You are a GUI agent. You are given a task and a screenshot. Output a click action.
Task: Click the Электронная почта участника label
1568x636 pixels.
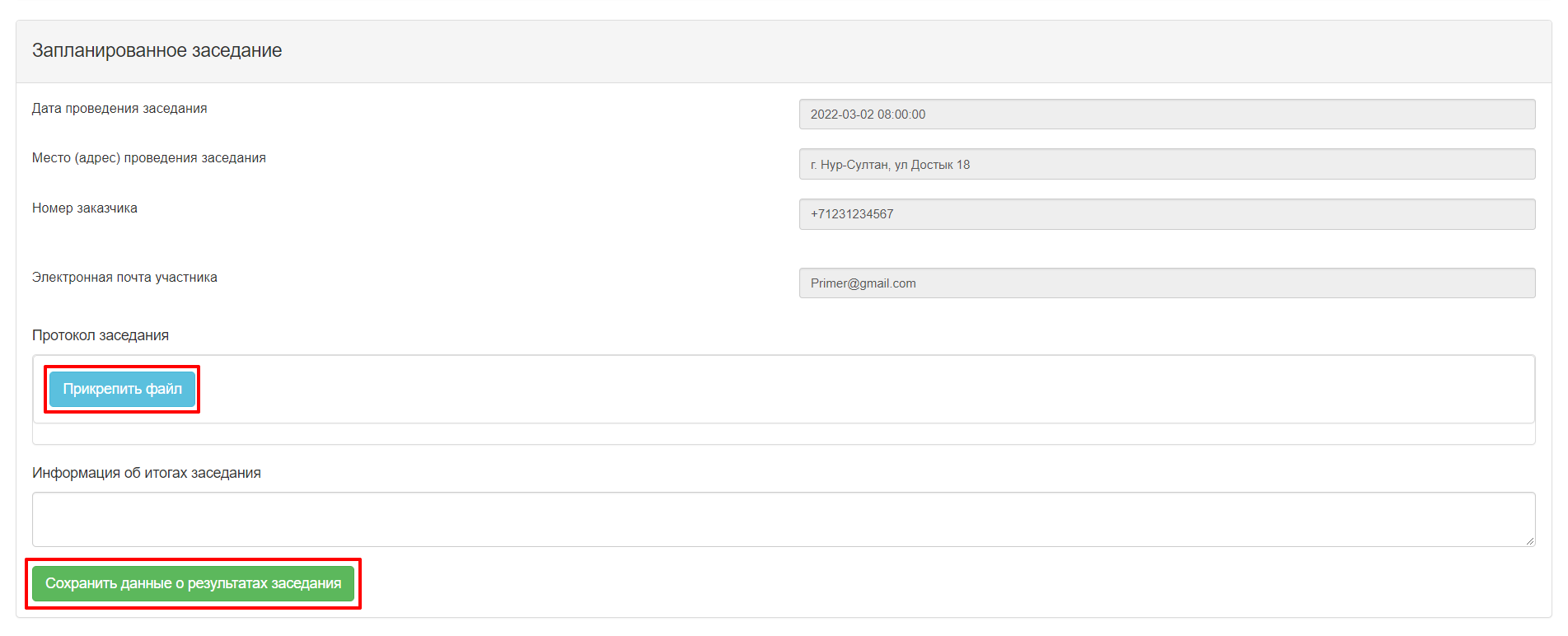coord(124,278)
